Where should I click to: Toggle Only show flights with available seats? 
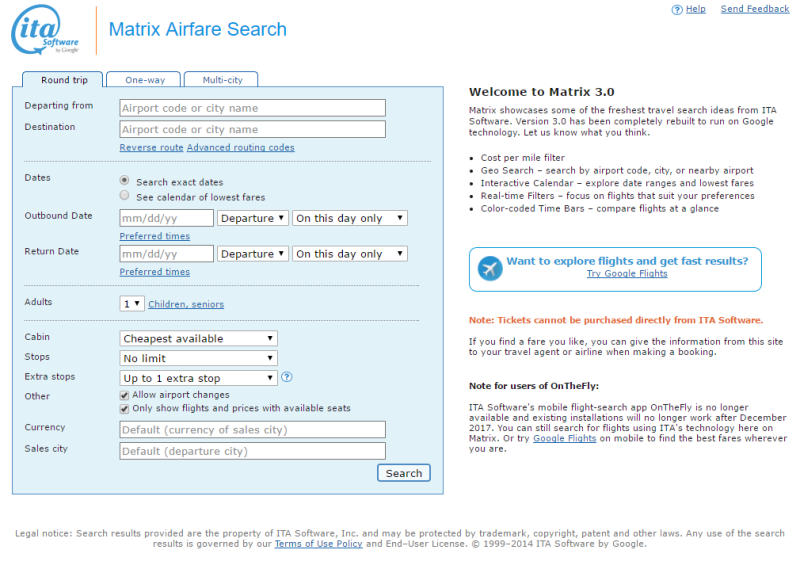(124, 409)
